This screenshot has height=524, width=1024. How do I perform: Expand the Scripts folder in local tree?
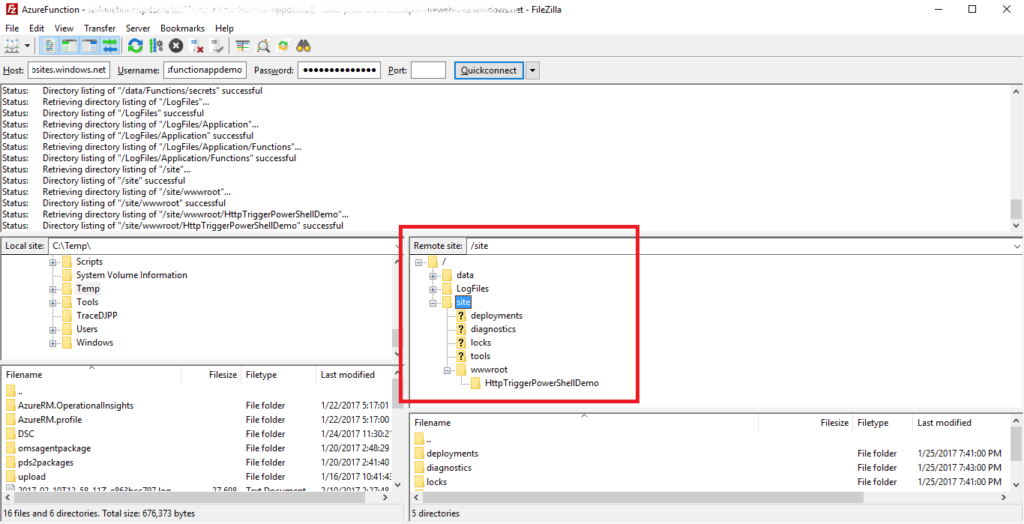point(52,262)
